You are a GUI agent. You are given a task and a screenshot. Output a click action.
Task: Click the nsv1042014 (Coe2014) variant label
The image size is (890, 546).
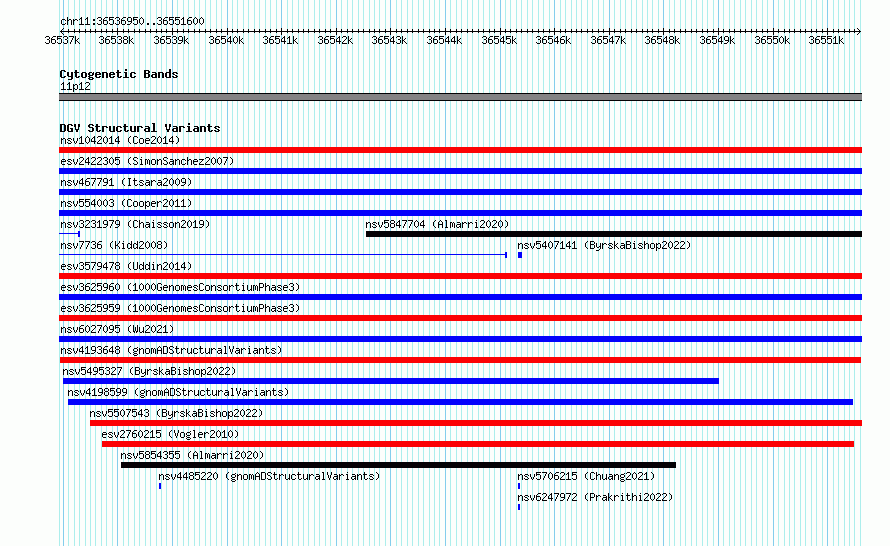pos(120,140)
